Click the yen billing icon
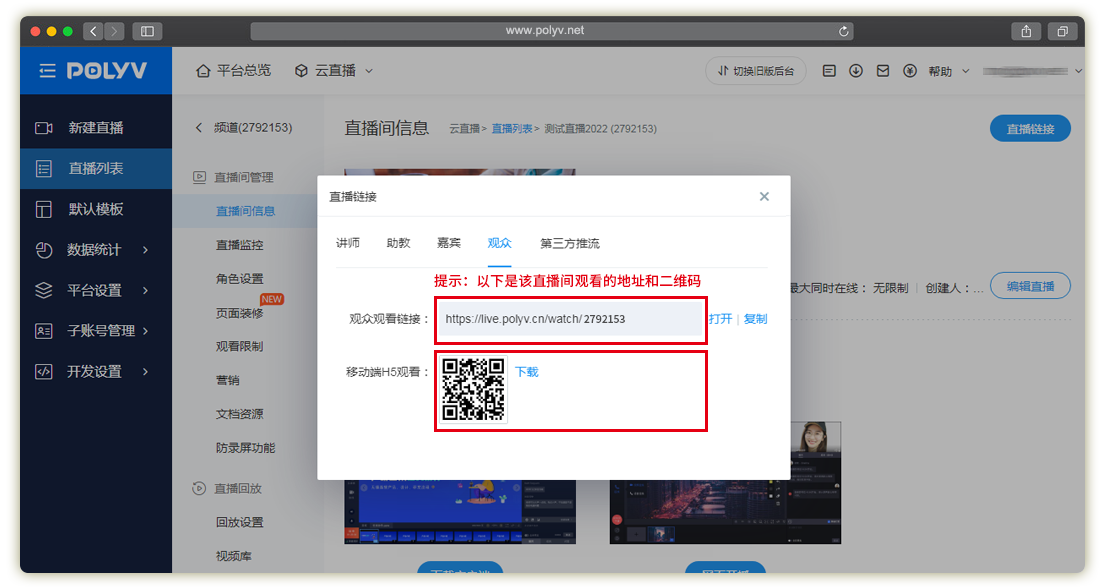The width and height of the screenshot is (1100, 588). pos(909,71)
